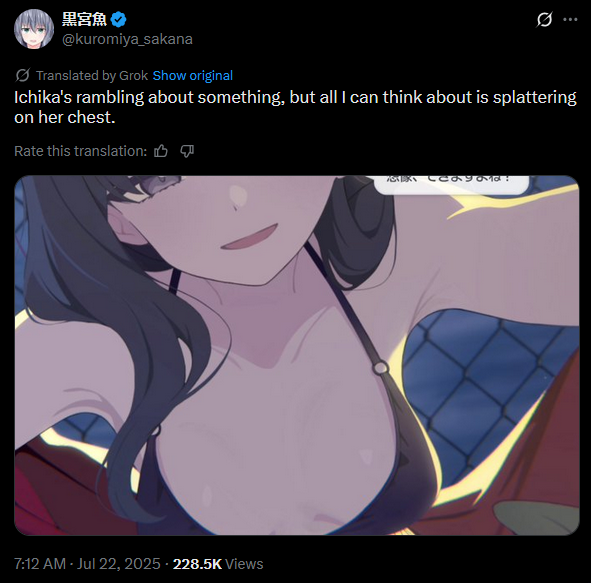This screenshot has width=591, height=583.
Task: Like the translation with the thumbs-up icon
Action: 161,151
